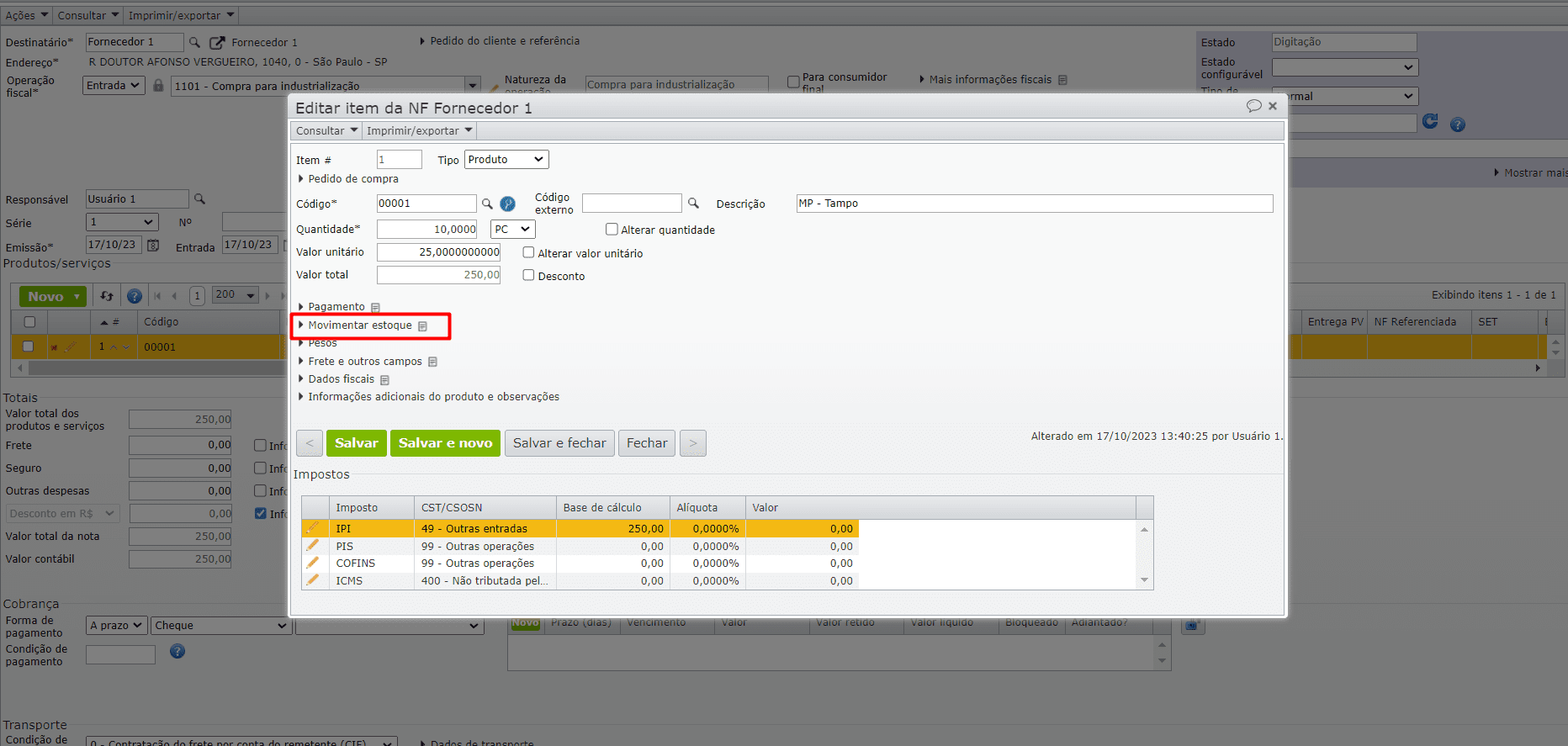Open the external link icon for Fornecedor 1

click(x=217, y=43)
